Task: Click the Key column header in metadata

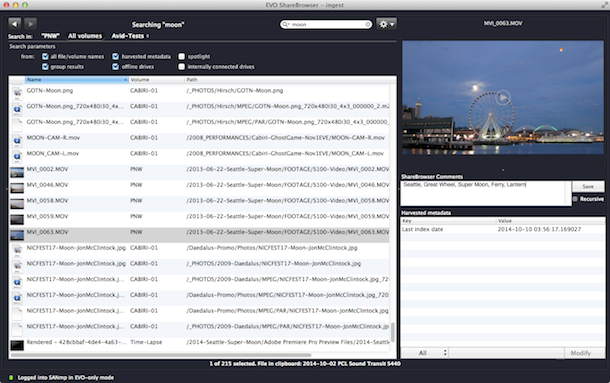Action: tap(449, 221)
